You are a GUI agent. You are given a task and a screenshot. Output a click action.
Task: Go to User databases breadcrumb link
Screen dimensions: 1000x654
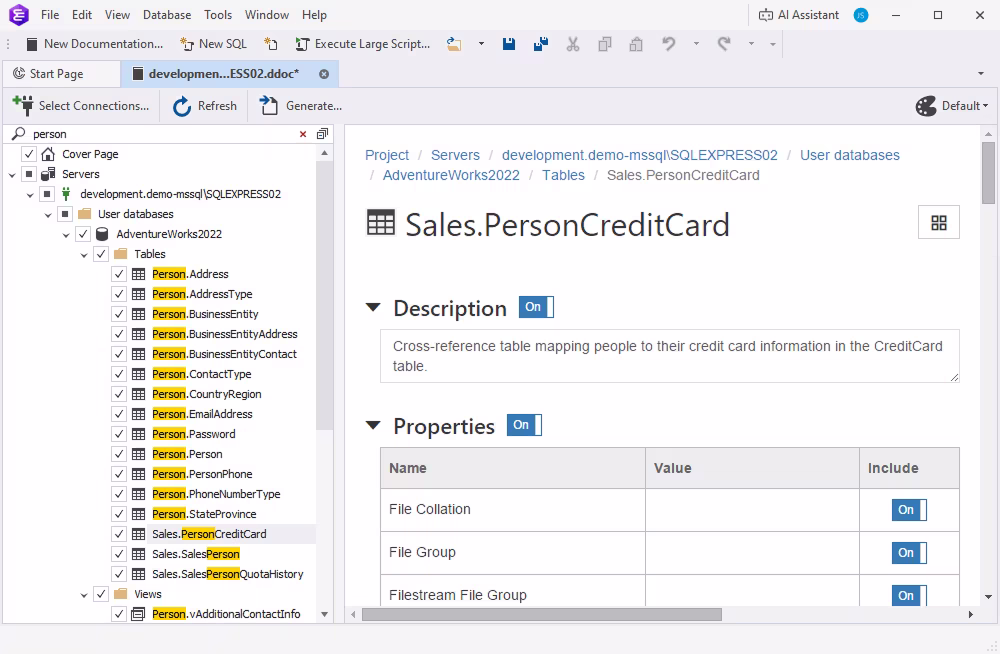[x=849, y=155]
